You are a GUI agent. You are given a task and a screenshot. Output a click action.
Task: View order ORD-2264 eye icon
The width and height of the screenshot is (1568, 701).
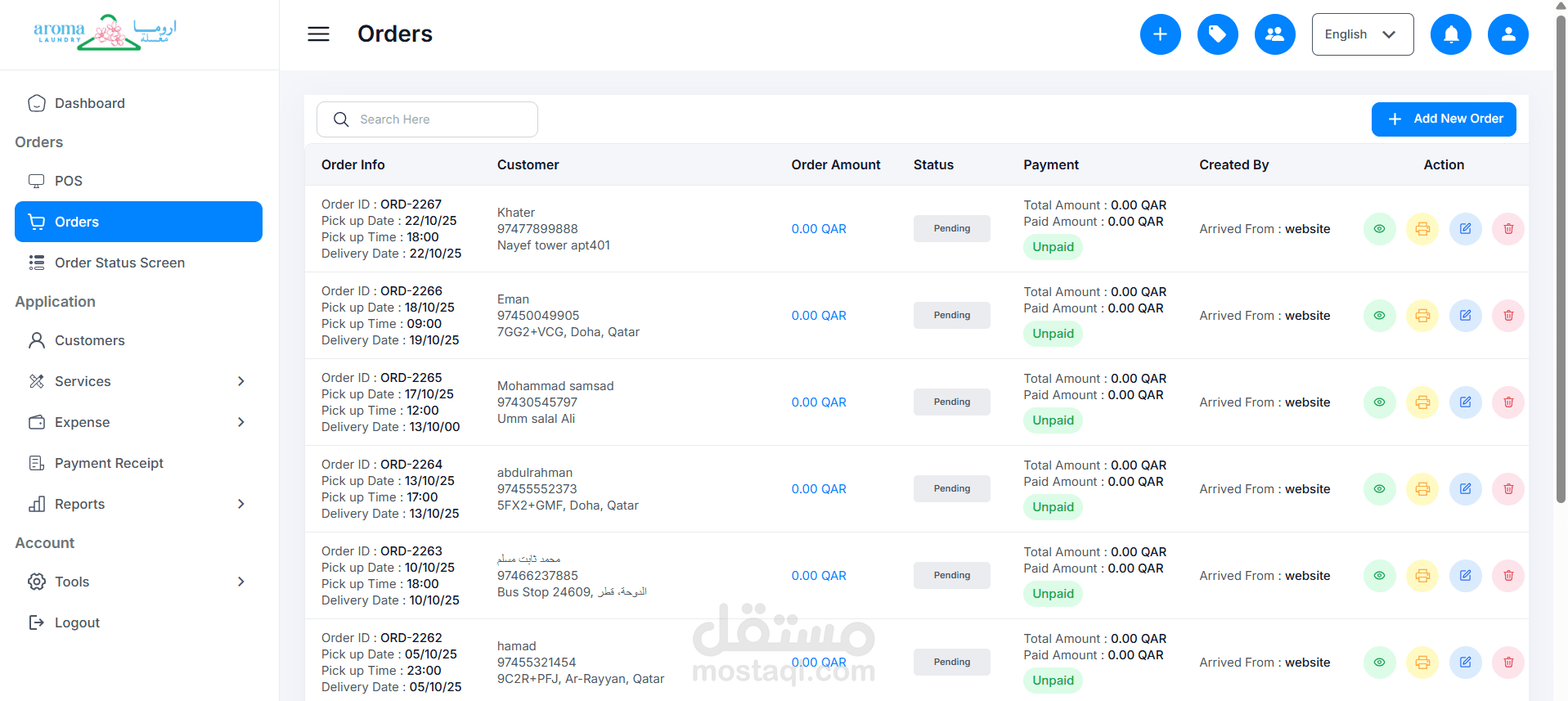click(1379, 489)
